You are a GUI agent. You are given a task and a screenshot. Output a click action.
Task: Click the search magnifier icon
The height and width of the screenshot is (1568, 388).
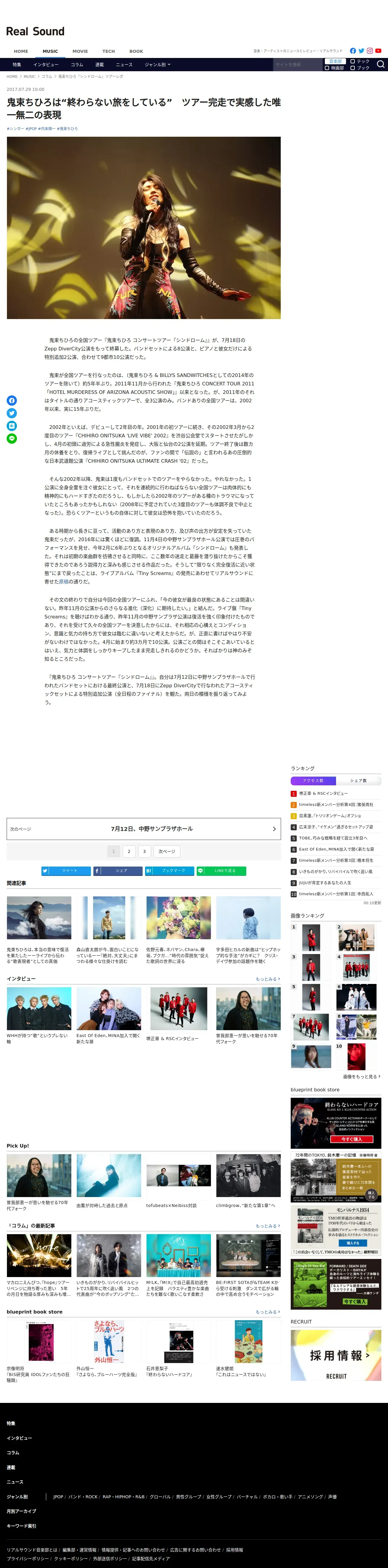point(381,65)
